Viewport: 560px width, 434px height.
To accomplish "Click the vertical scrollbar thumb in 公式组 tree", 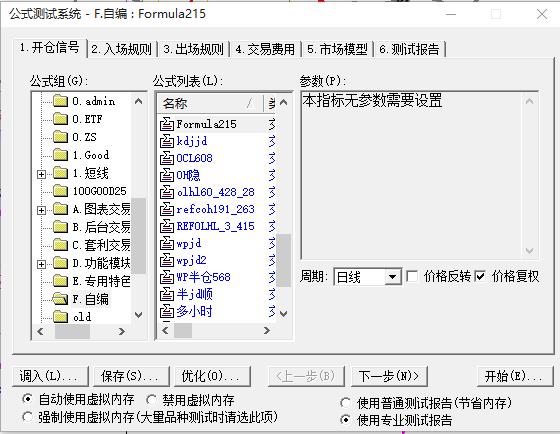I will pyautogui.click(x=139, y=236).
